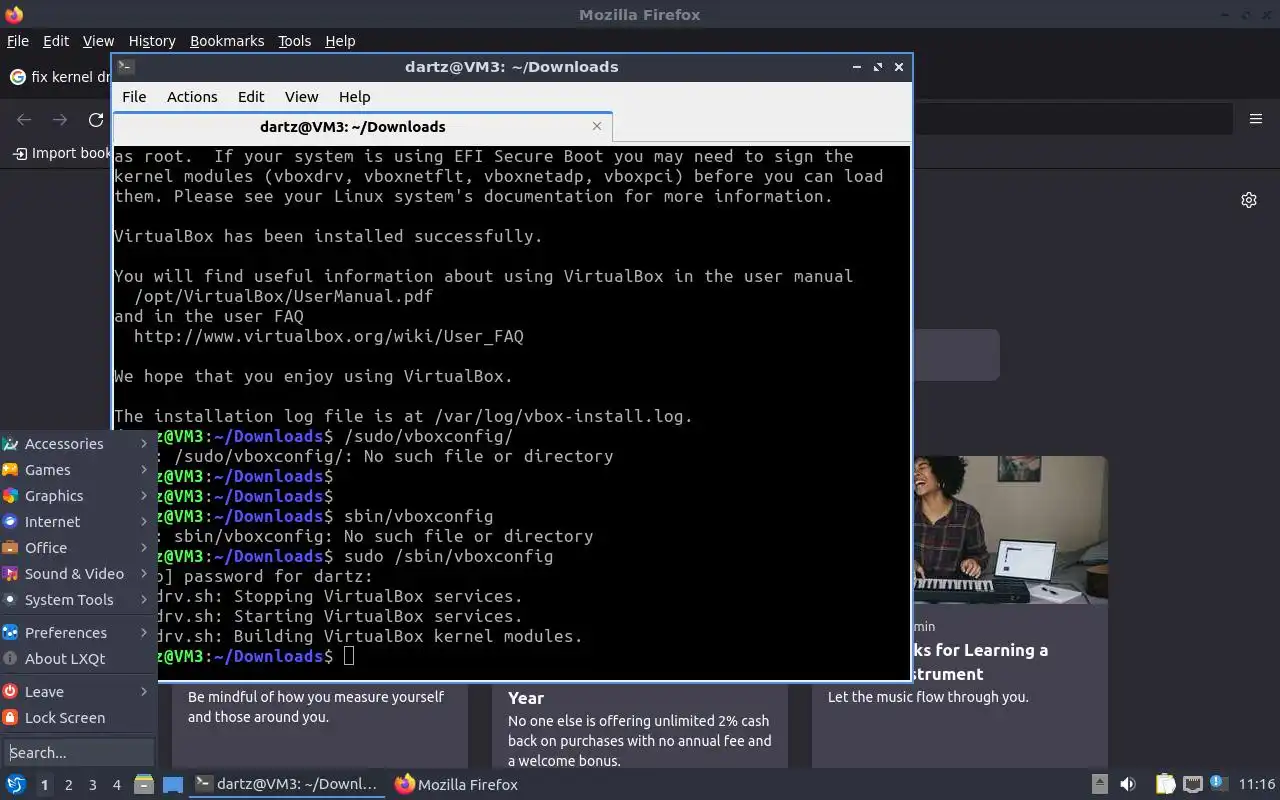Click the Preferences menu icon
This screenshot has width=1280, height=800.
(11, 633)
